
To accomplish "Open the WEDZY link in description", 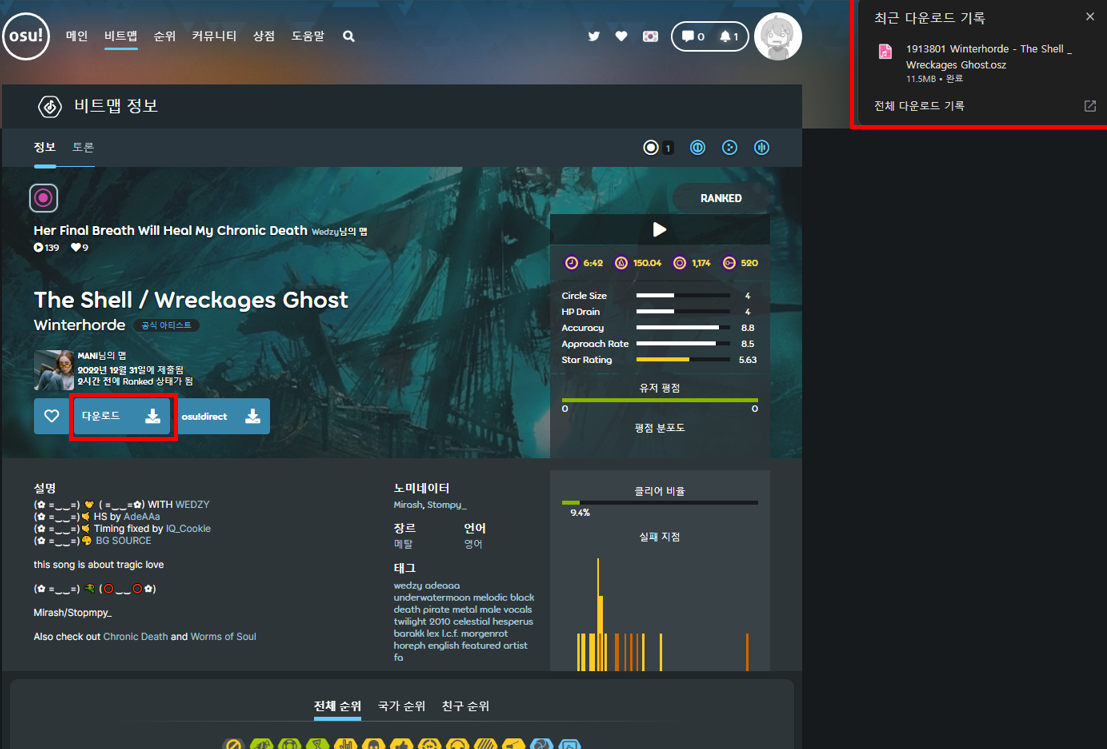I will [193, 505].
